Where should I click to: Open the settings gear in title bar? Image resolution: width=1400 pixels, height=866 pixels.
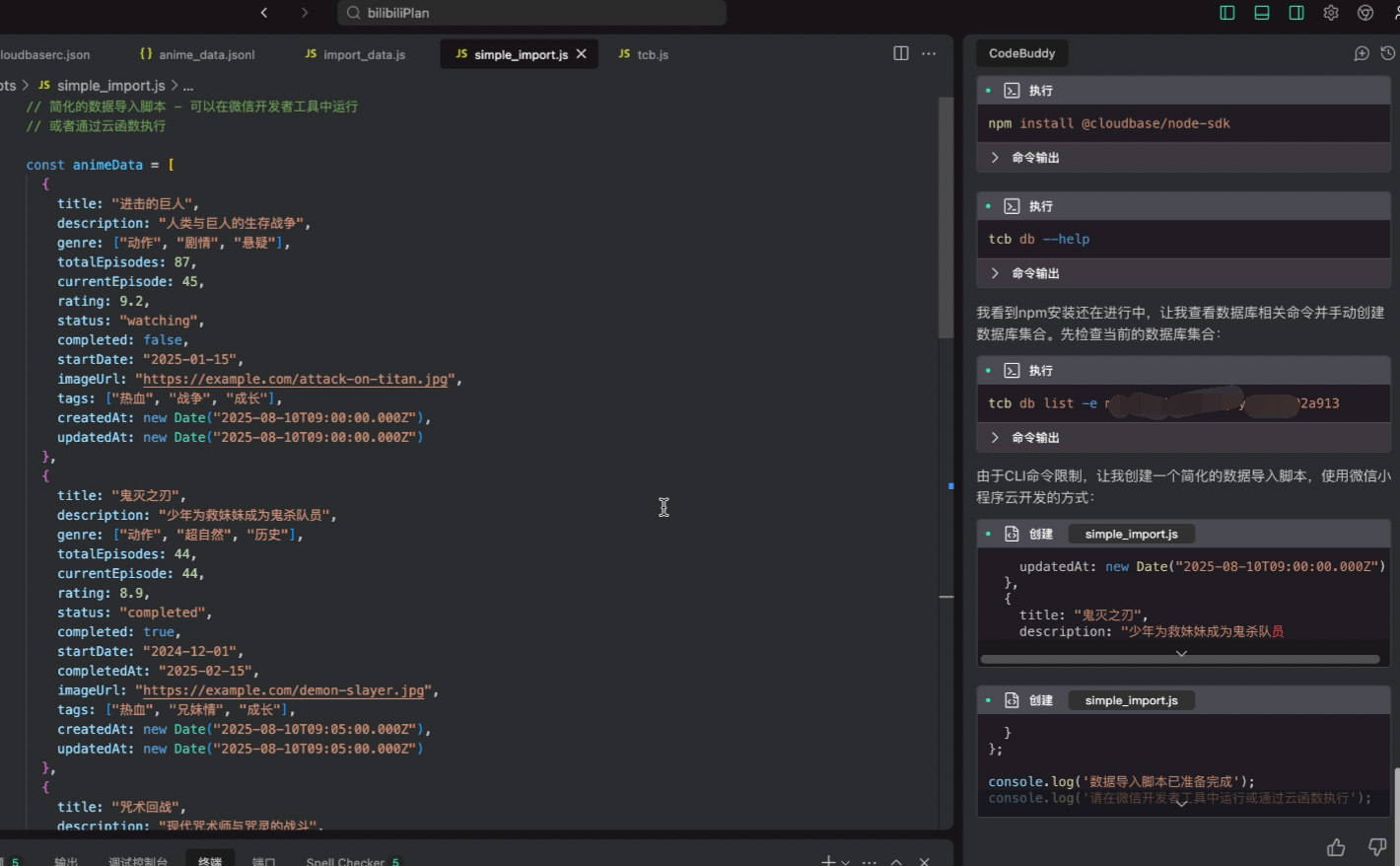click(1331, 13)
